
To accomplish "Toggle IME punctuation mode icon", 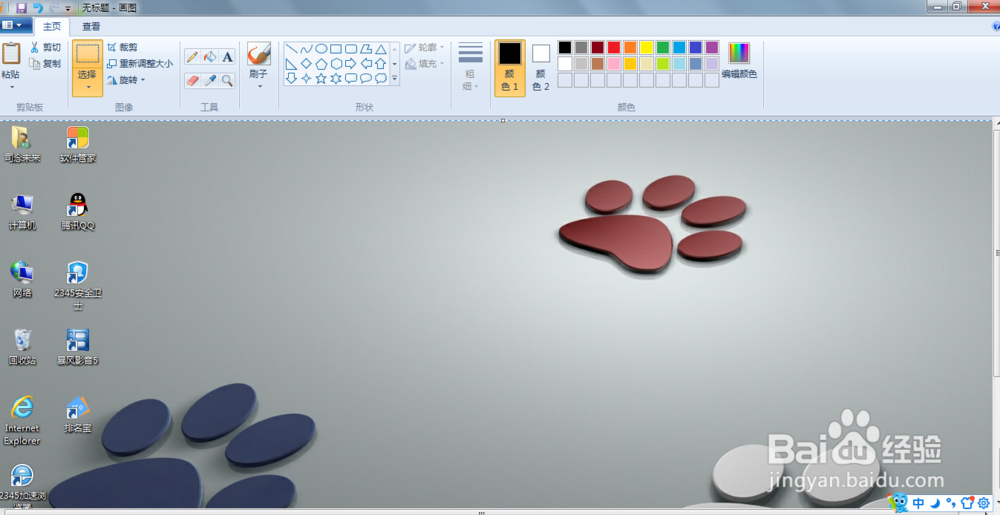I will (952, 502).
